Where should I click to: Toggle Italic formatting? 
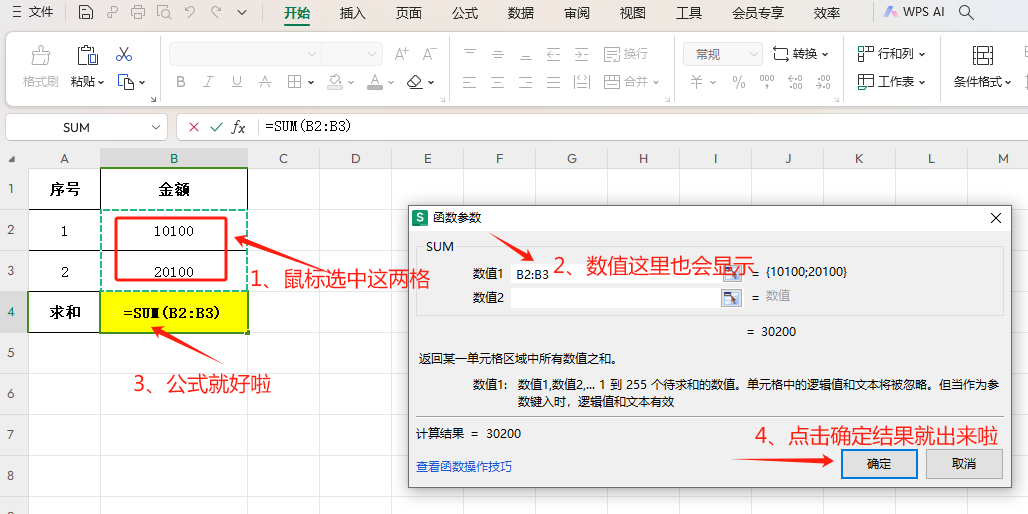208,82
